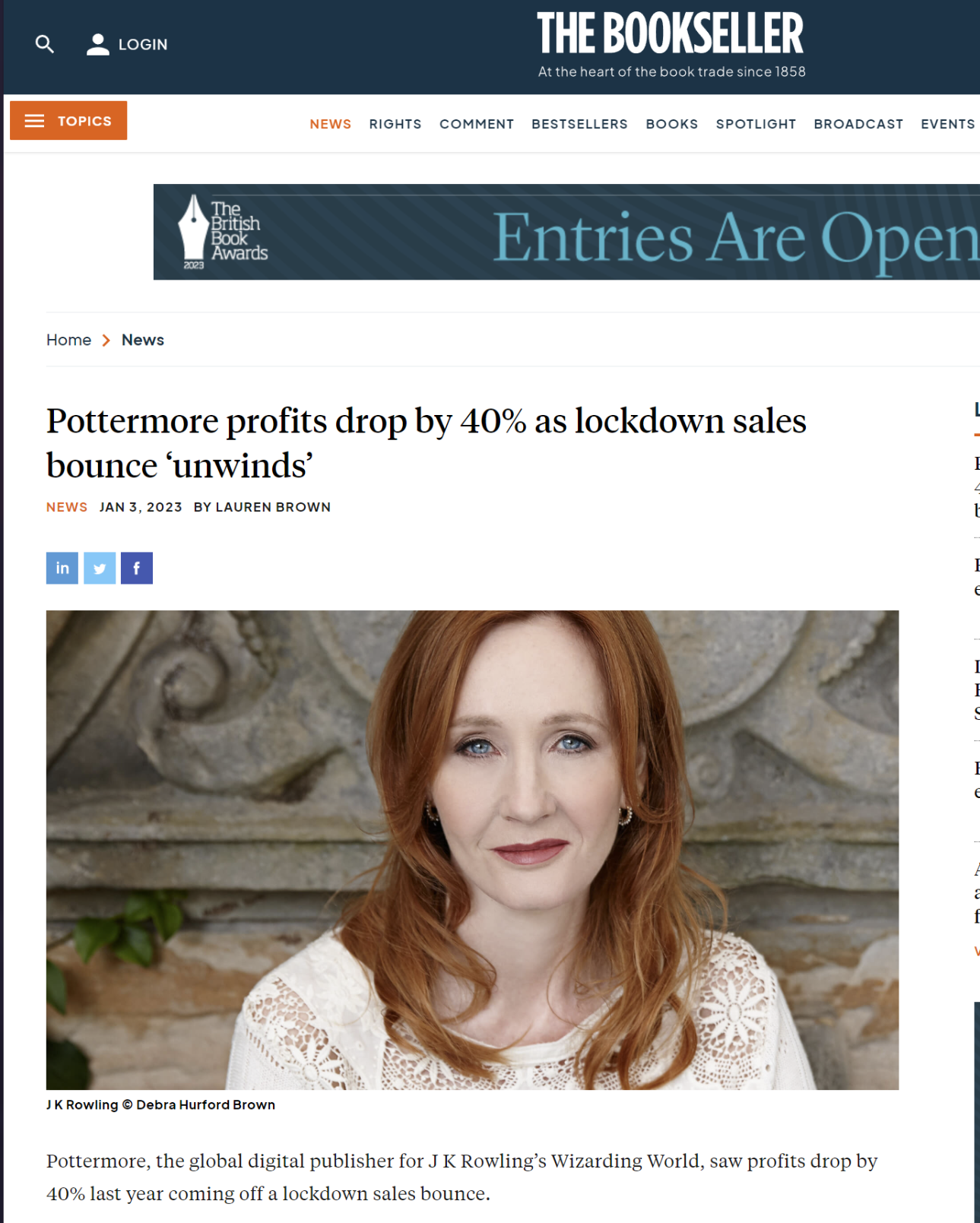Select Comment in the navigation bar
This screenshot has width=980, height=1223.
[477, 124]
